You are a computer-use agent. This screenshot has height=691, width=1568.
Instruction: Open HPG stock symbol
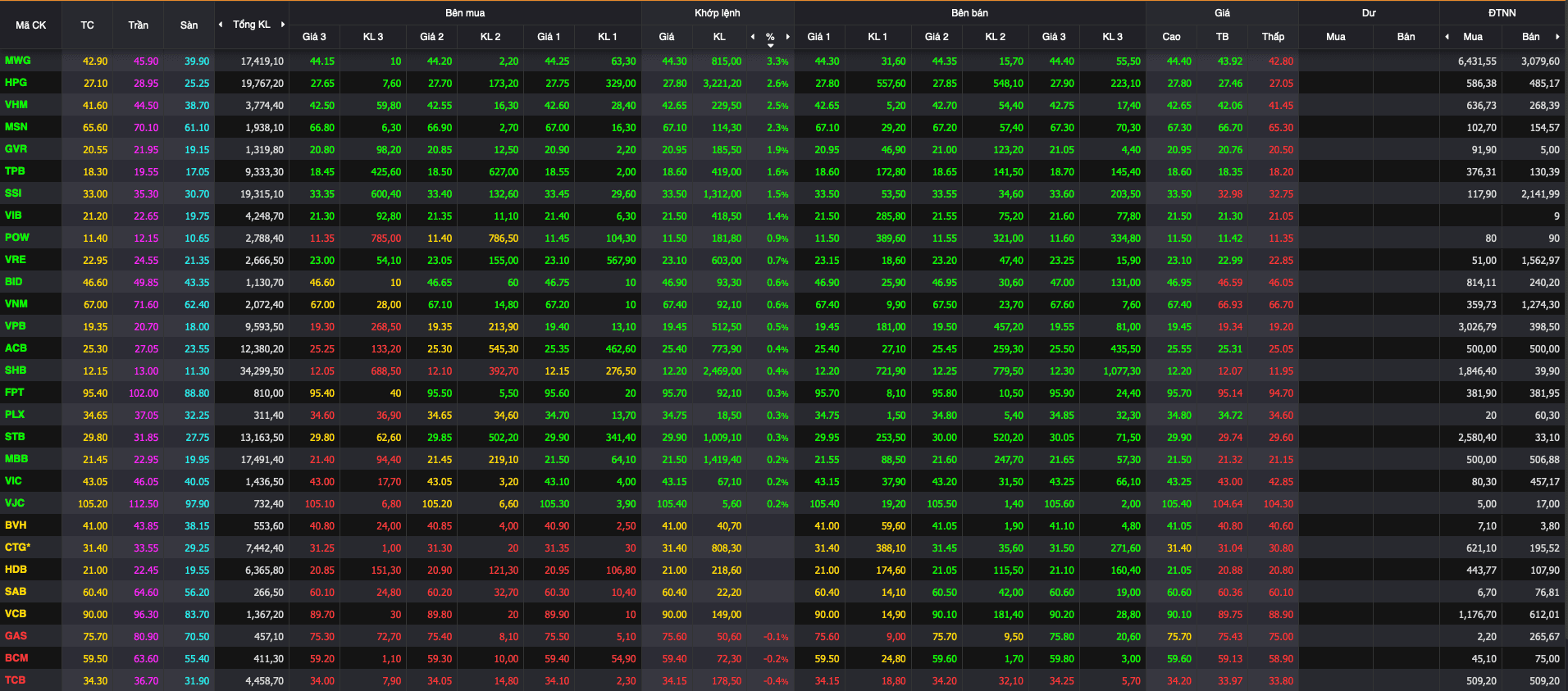coord(16,83)
